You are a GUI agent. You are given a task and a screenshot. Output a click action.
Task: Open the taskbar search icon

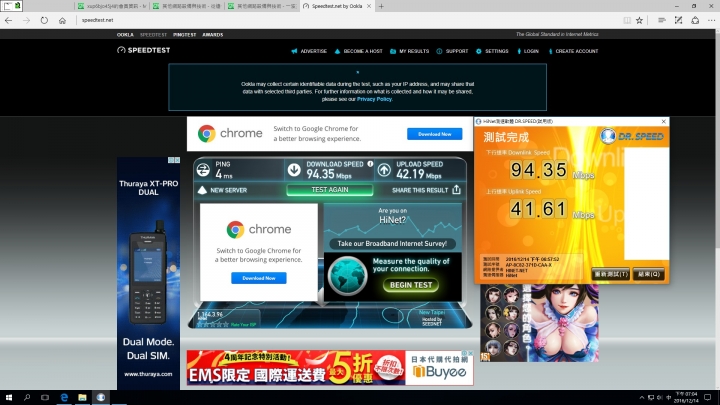pyautogui.click(x=27, y=398)
